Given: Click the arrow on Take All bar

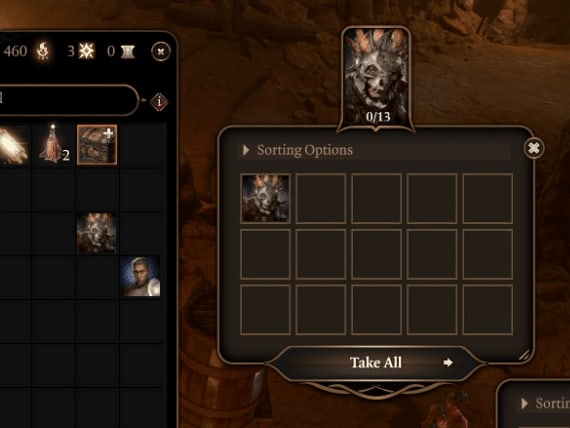Looking at the screenshot, I should pos(448,363).
